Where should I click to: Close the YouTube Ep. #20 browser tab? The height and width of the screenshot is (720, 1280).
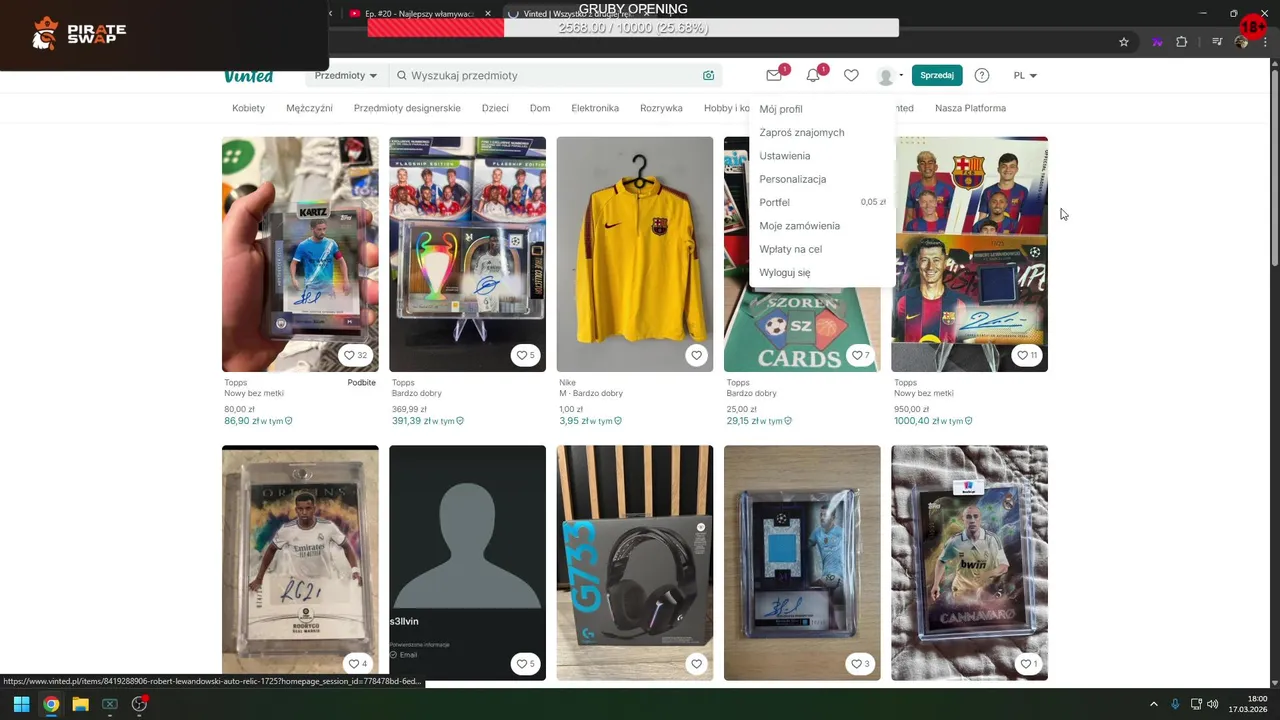tap(488, 13)
